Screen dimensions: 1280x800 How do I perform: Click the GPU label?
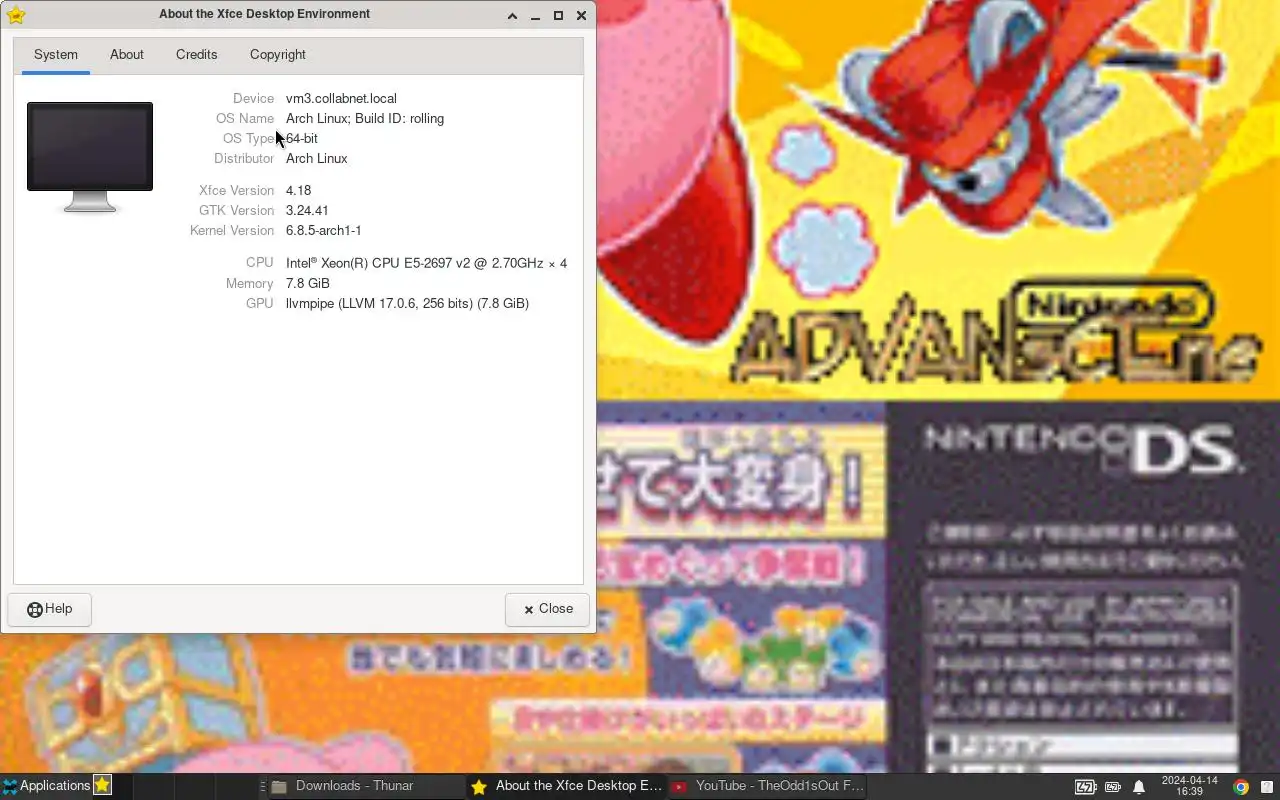260,303
